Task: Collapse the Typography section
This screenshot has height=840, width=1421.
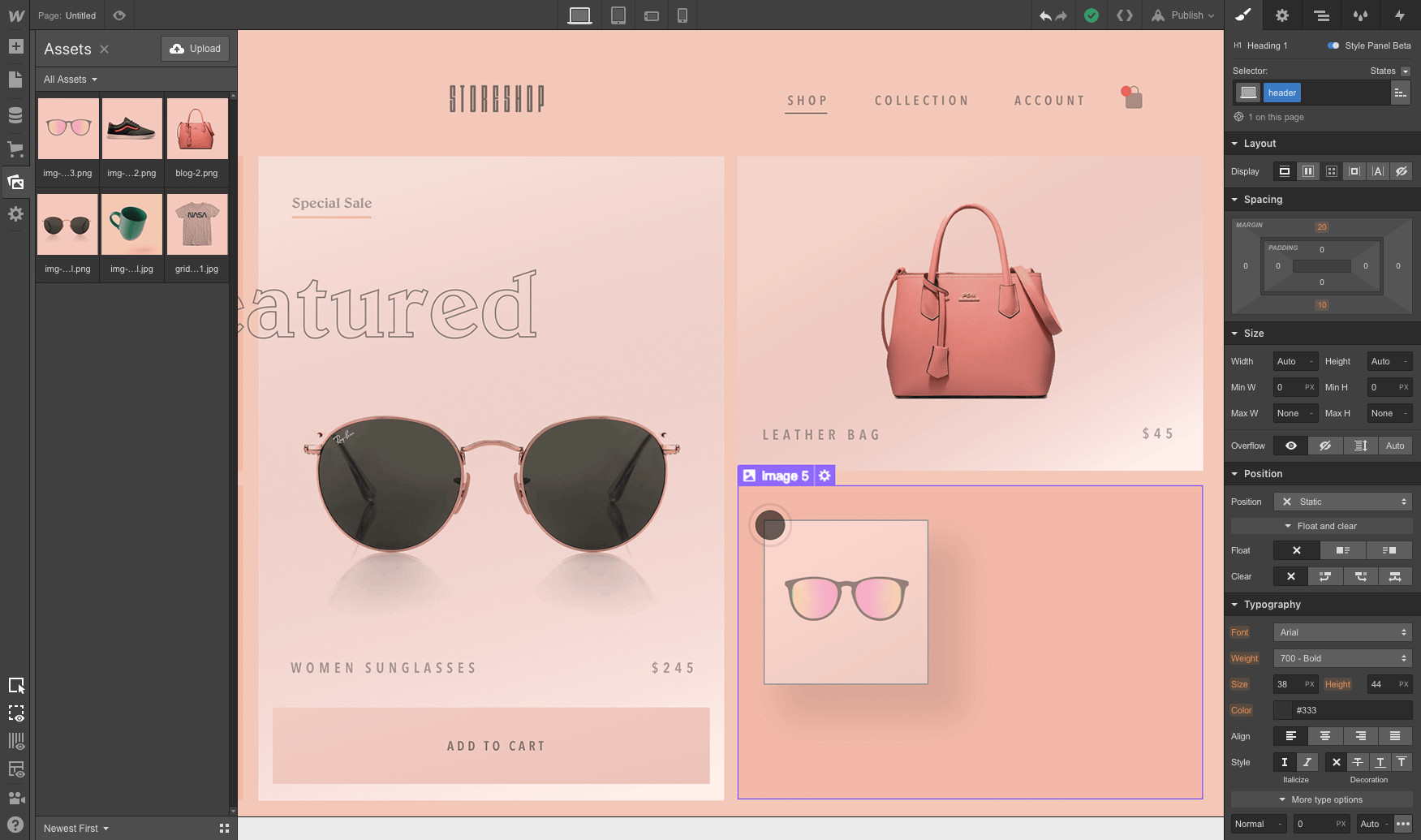Action: tap(1235, 604)
